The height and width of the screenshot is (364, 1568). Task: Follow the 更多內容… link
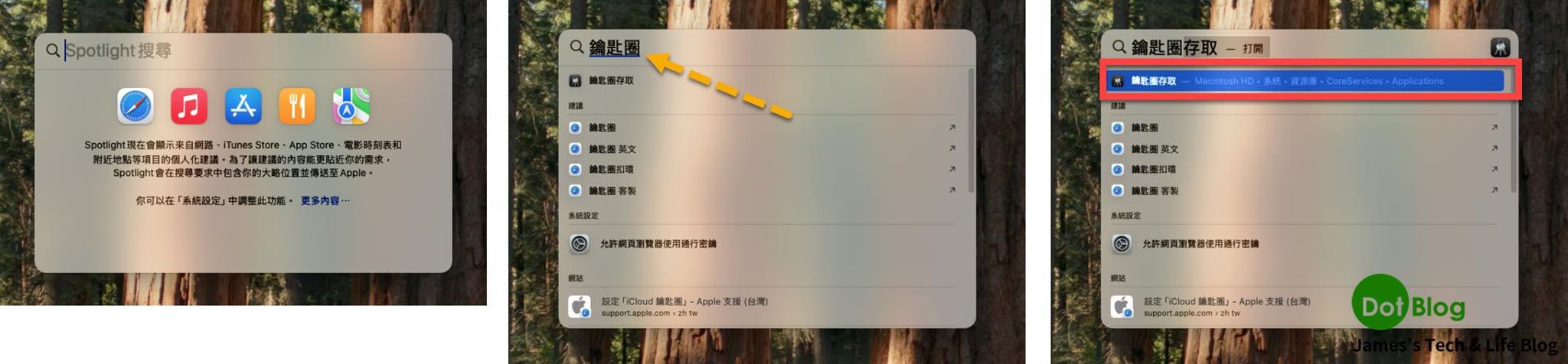click(x=325, y=200)
